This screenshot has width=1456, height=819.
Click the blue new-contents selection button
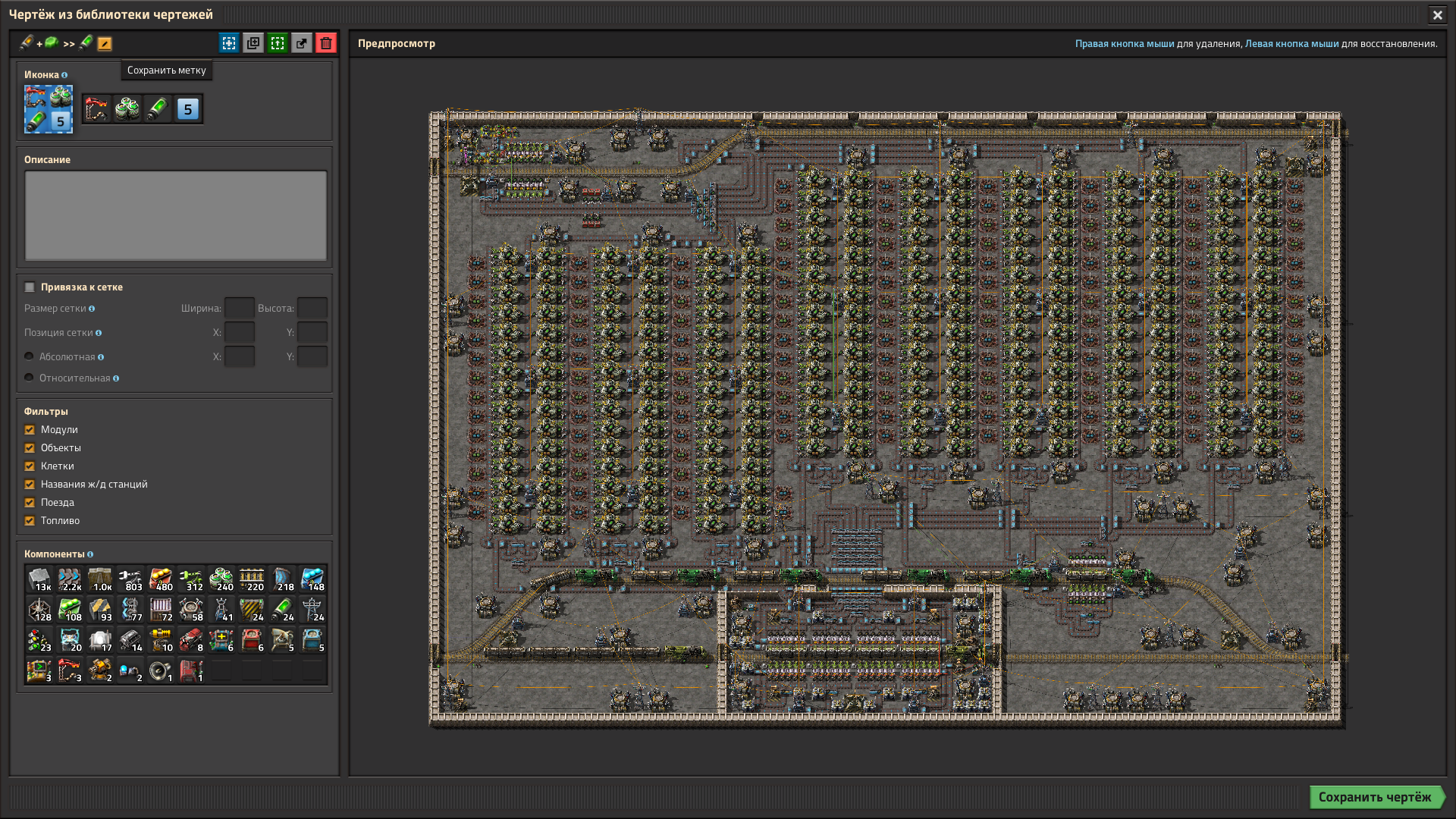[x=229, y=43]
